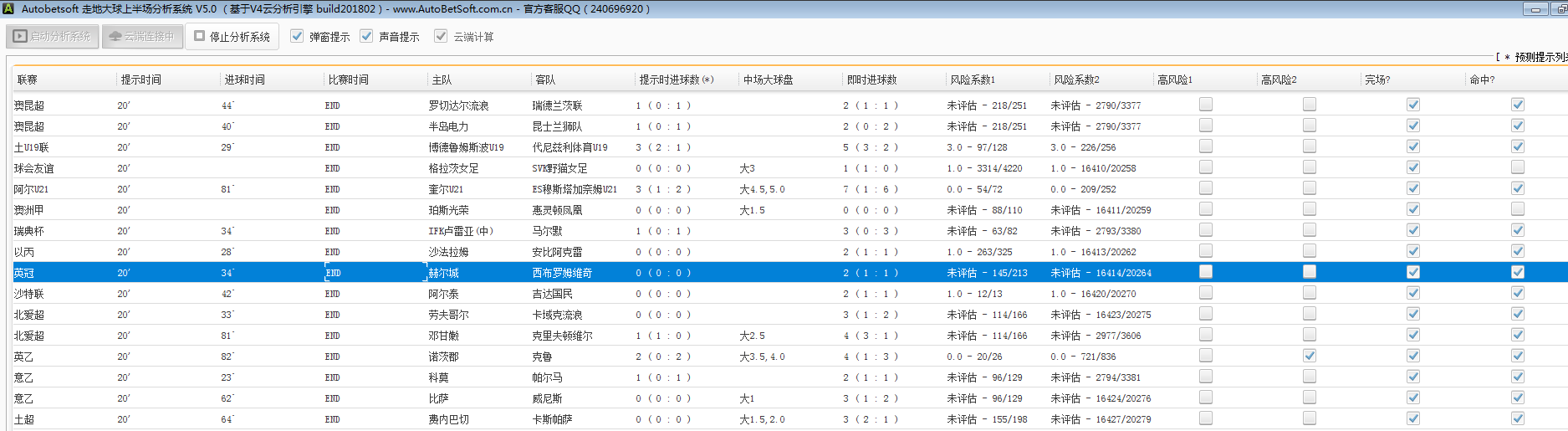The height and width of the screenshot is (431, 1568).
Task: Disable the 声音提示 checkbox
Action: tap(366, 36)
